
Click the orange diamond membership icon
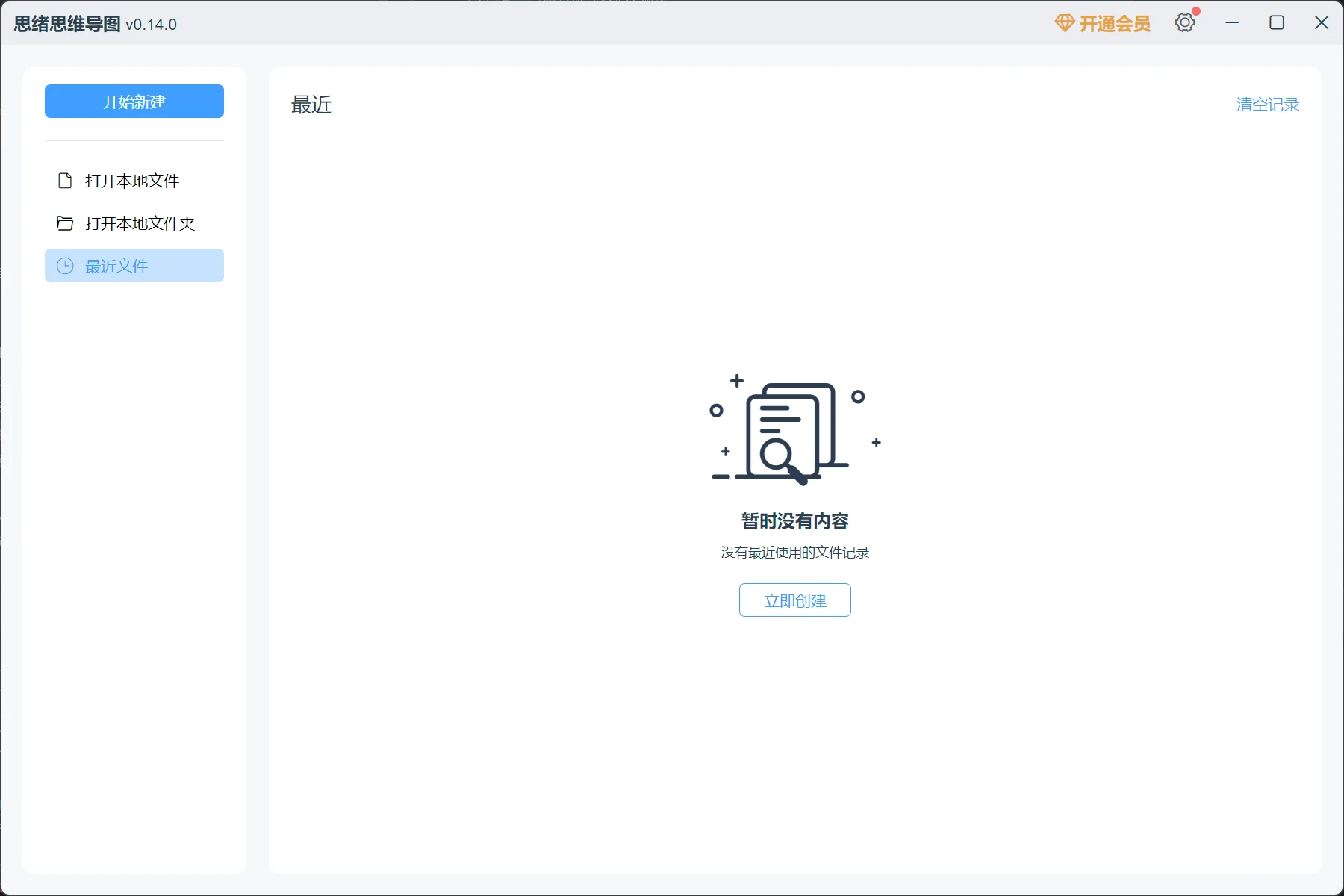click(x=1064, y=23)
